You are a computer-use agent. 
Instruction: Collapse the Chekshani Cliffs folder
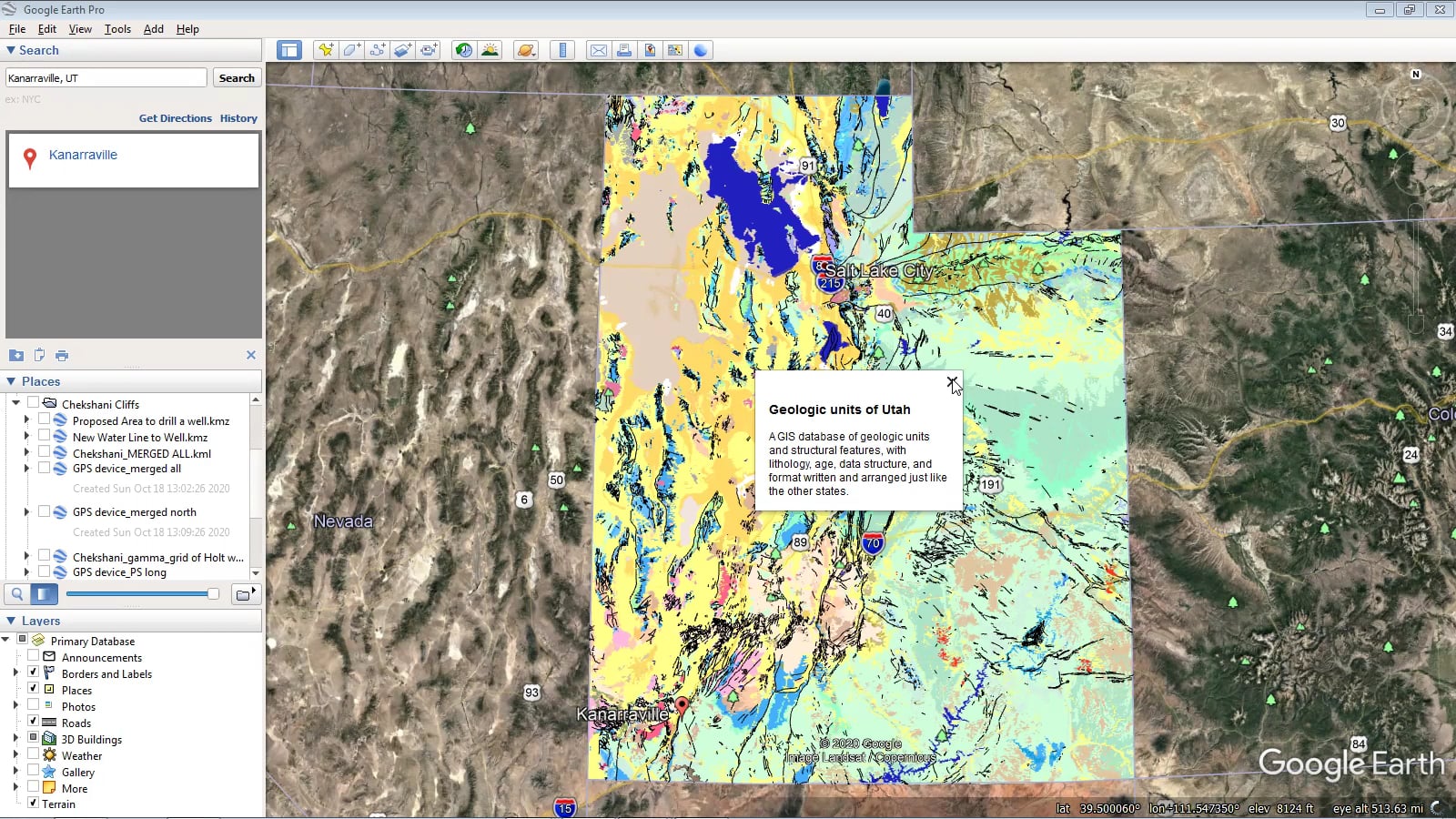coord(15,402)
